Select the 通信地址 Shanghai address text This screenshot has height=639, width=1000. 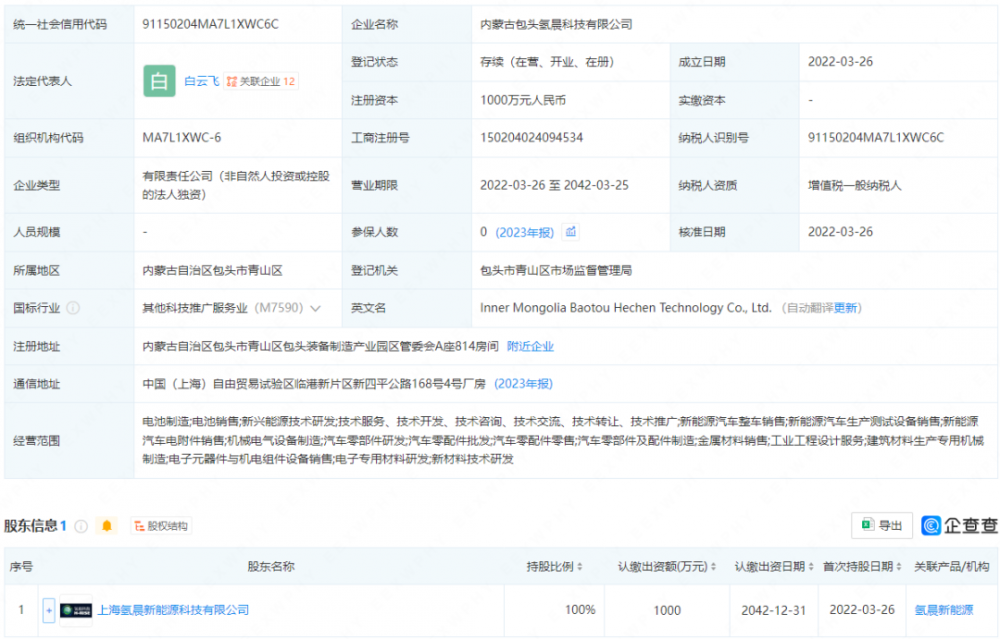tap(314, 384)
